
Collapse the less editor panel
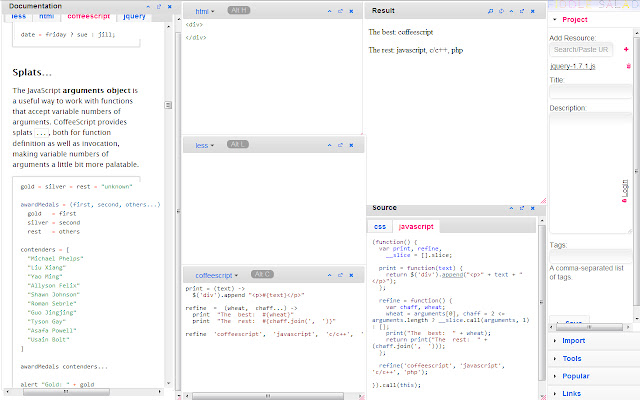click(x=329, y=145)
